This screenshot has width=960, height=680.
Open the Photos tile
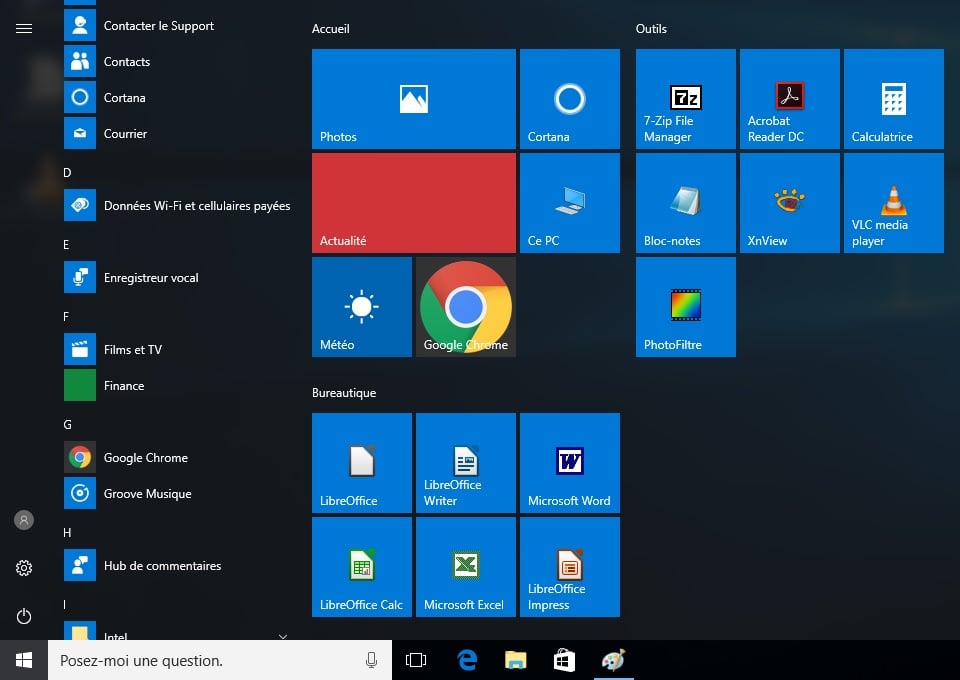coord(414,99)
